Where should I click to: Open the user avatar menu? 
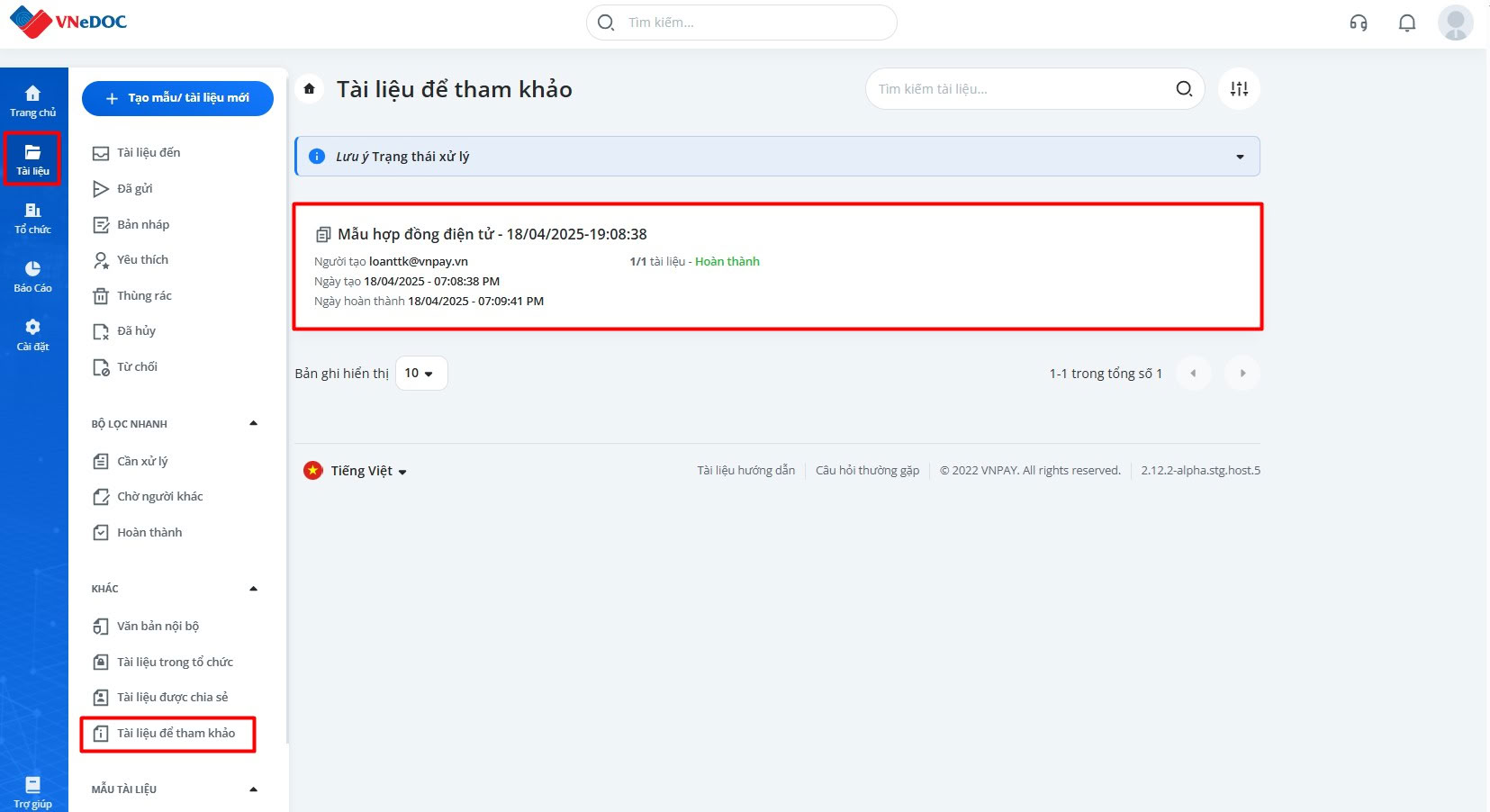tap(1455, 23)
